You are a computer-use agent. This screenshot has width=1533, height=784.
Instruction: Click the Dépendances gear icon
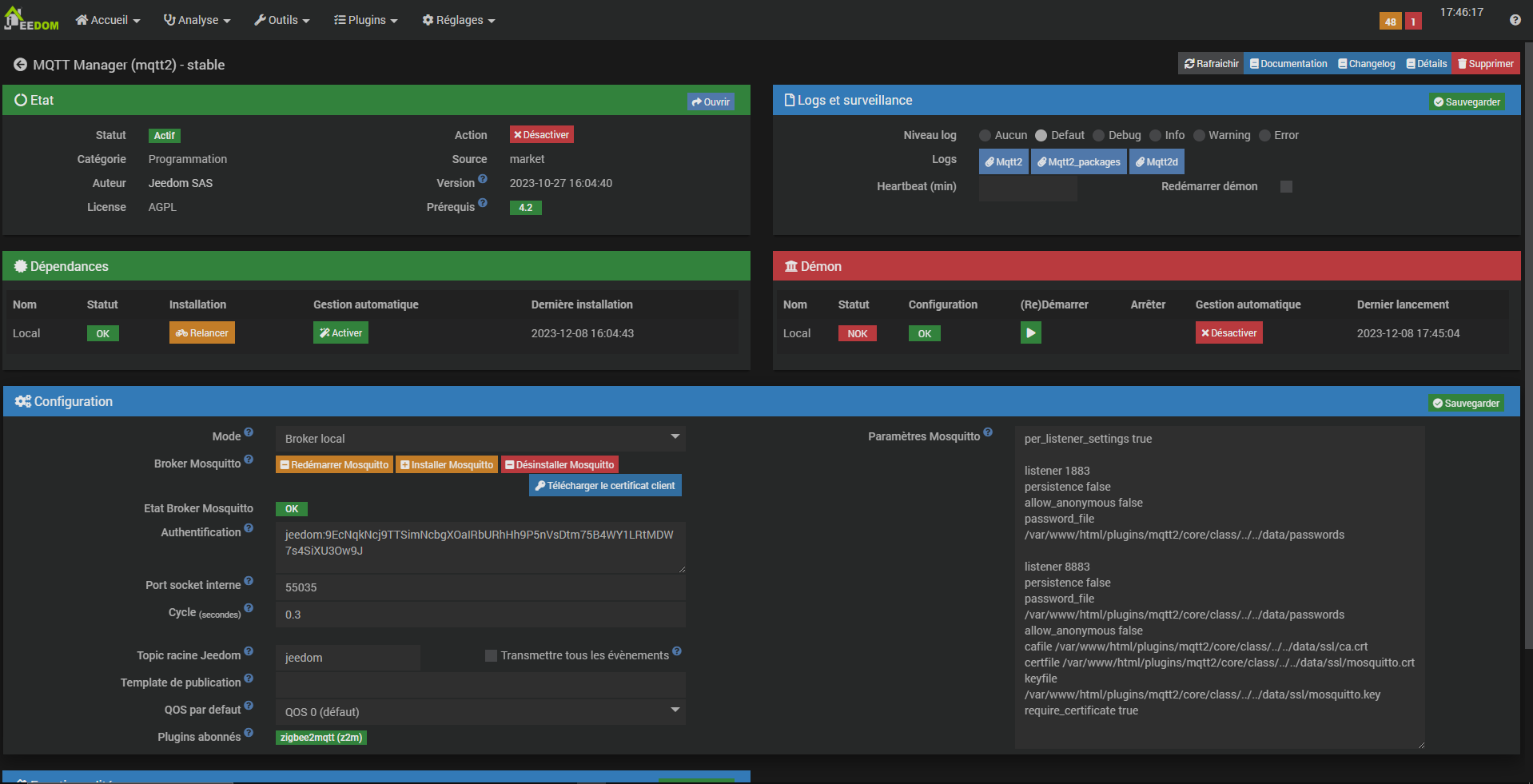pos(21,266)
